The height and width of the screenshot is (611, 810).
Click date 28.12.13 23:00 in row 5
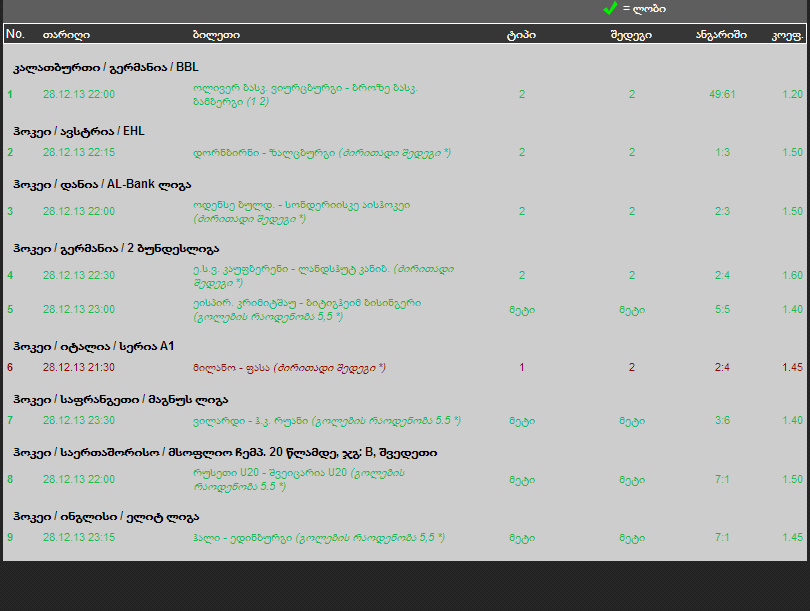coord(79,309)
